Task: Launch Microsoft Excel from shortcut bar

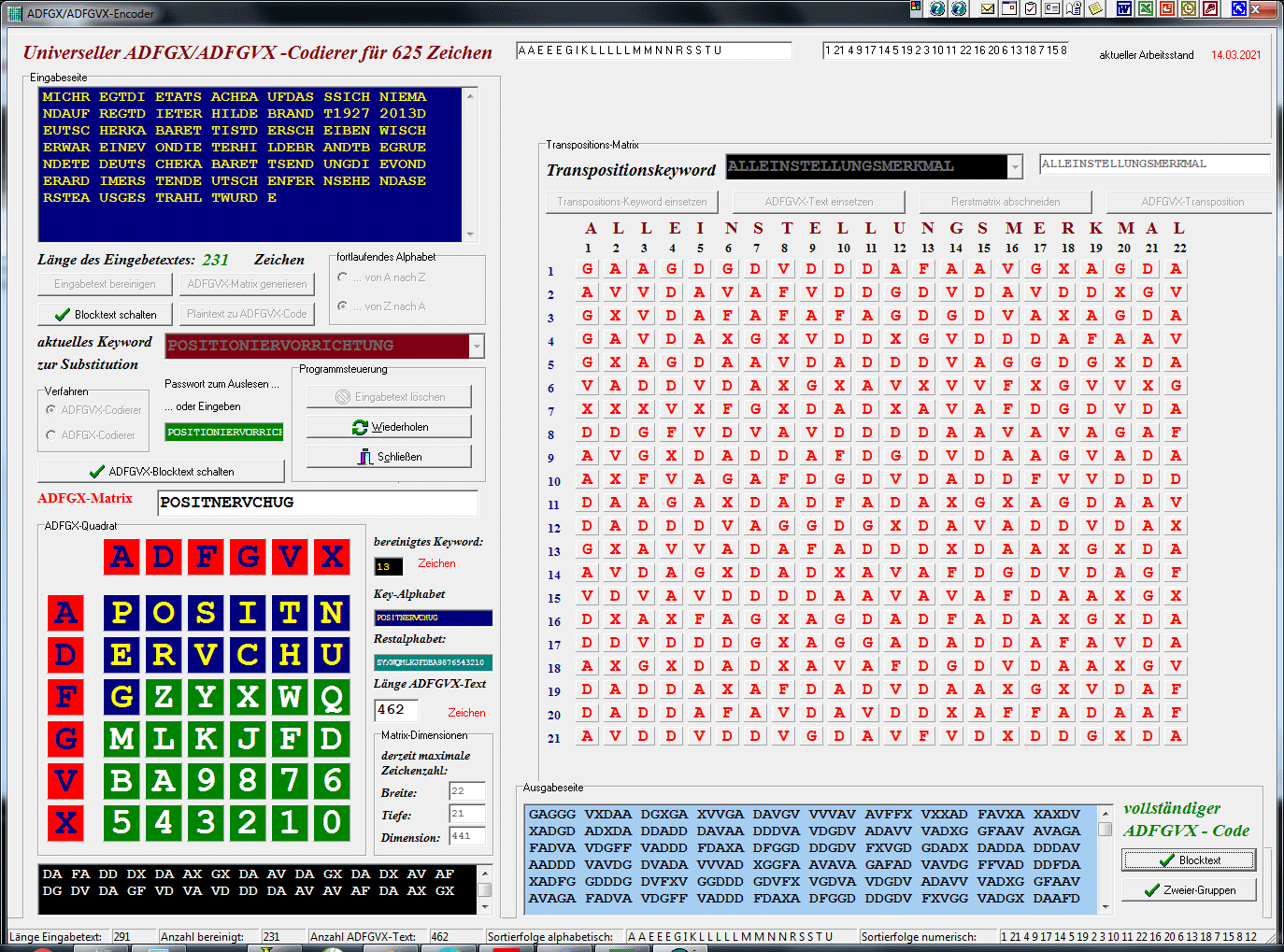Action: pos(1146,8)
